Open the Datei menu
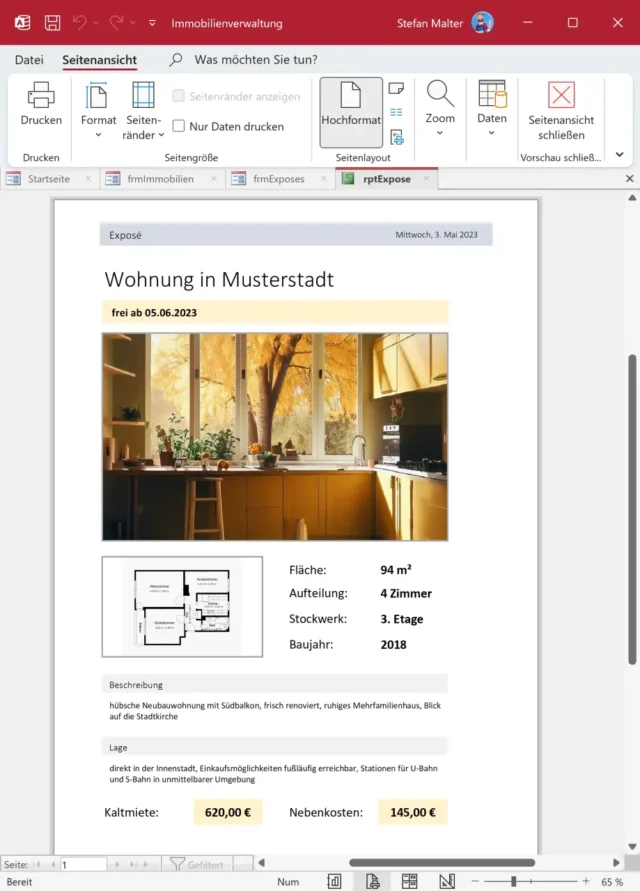640x891 pixels. coord(29,60)
